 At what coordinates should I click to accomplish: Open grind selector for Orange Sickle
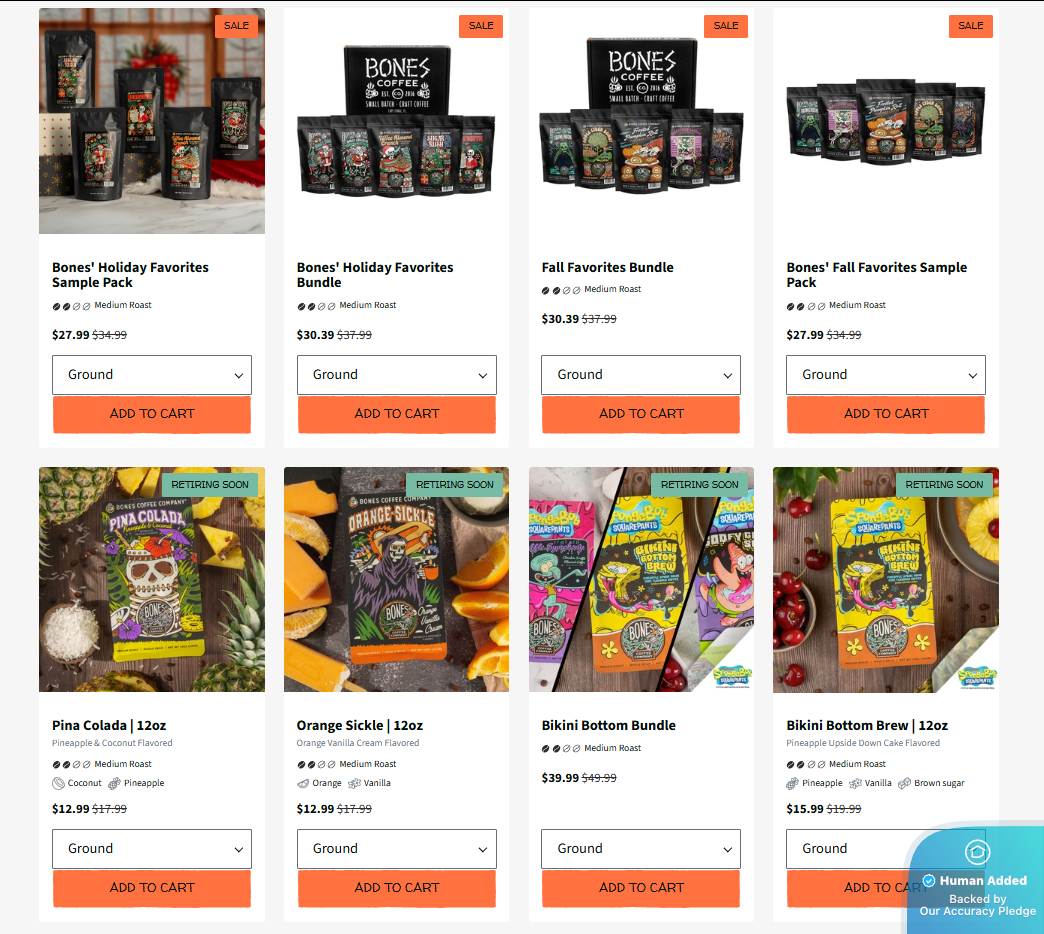397,849
